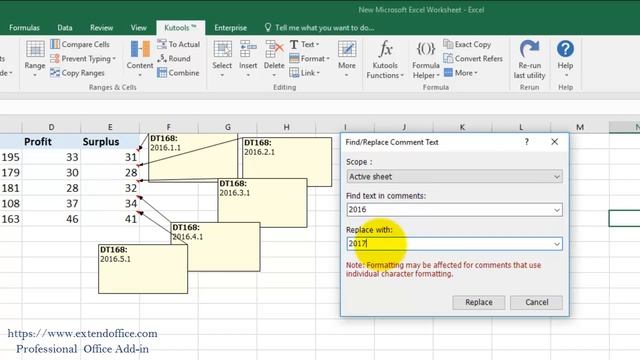Screen dimensions: 640x360
Task: Select column K header
Action: click(x=462, y=127)
